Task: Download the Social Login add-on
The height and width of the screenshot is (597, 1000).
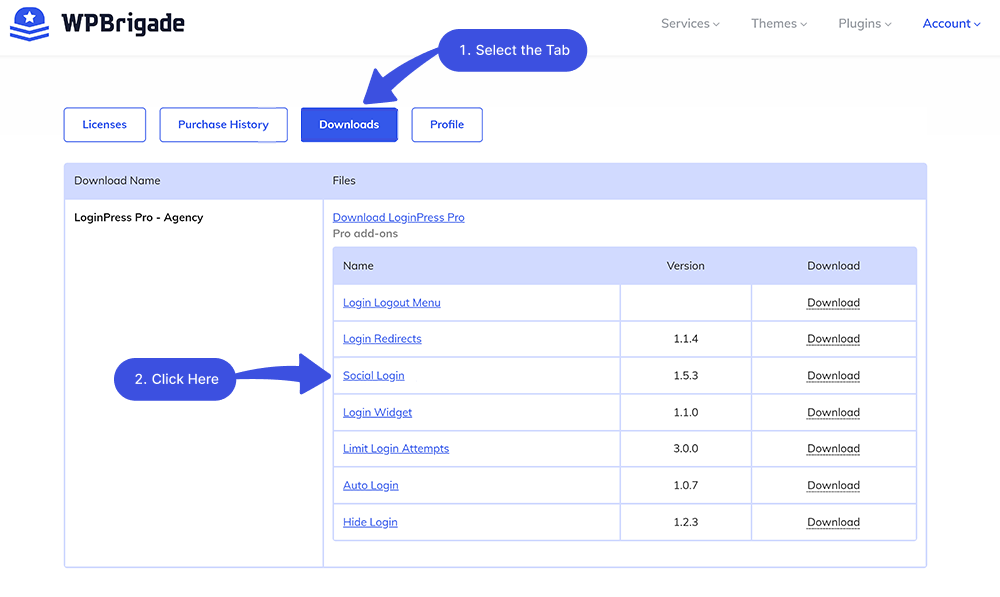Action: tap(834, 376)
